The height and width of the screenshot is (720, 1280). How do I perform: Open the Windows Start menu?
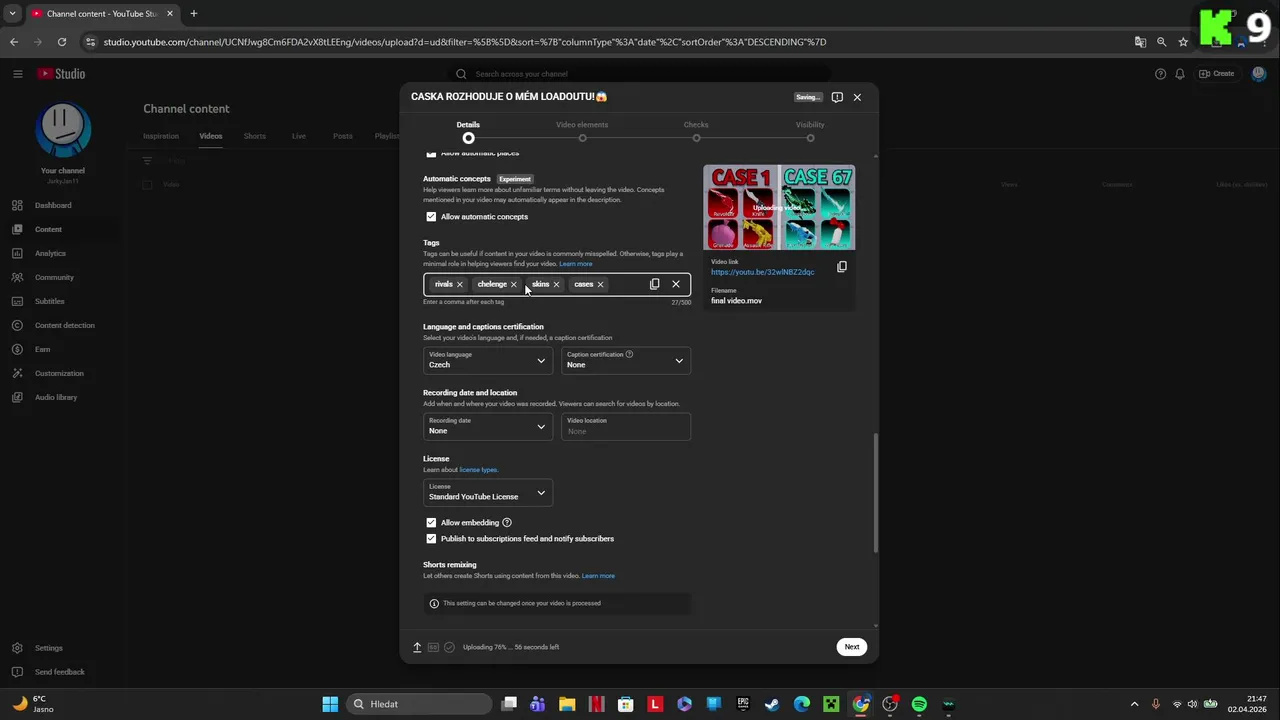330,704
